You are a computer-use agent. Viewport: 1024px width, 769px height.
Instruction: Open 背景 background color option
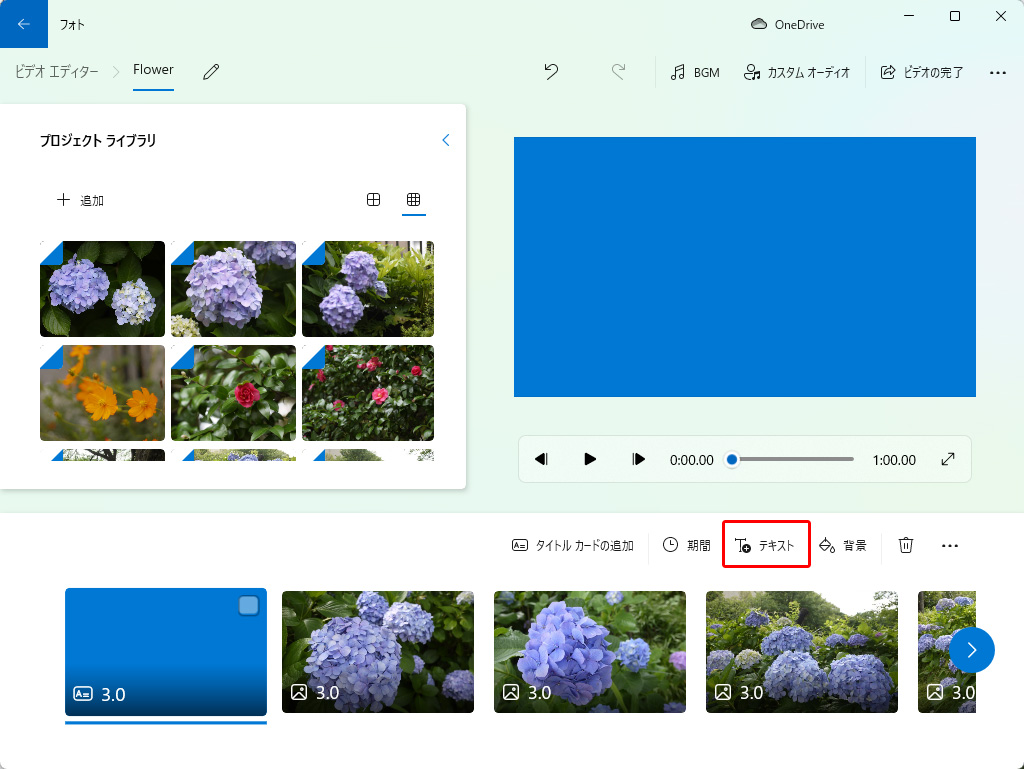point(843,545)
